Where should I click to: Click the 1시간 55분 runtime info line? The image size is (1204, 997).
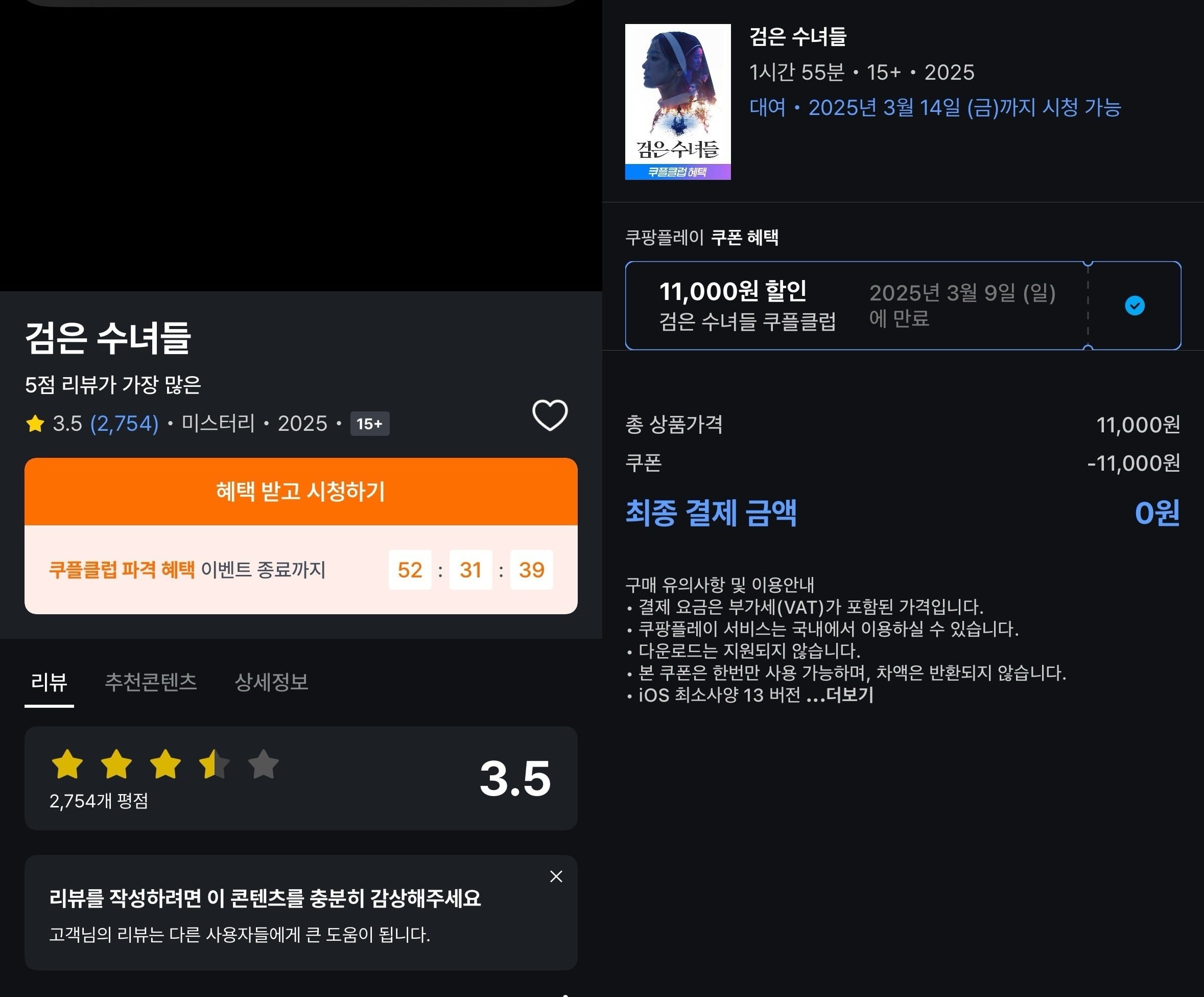[862, 72]
